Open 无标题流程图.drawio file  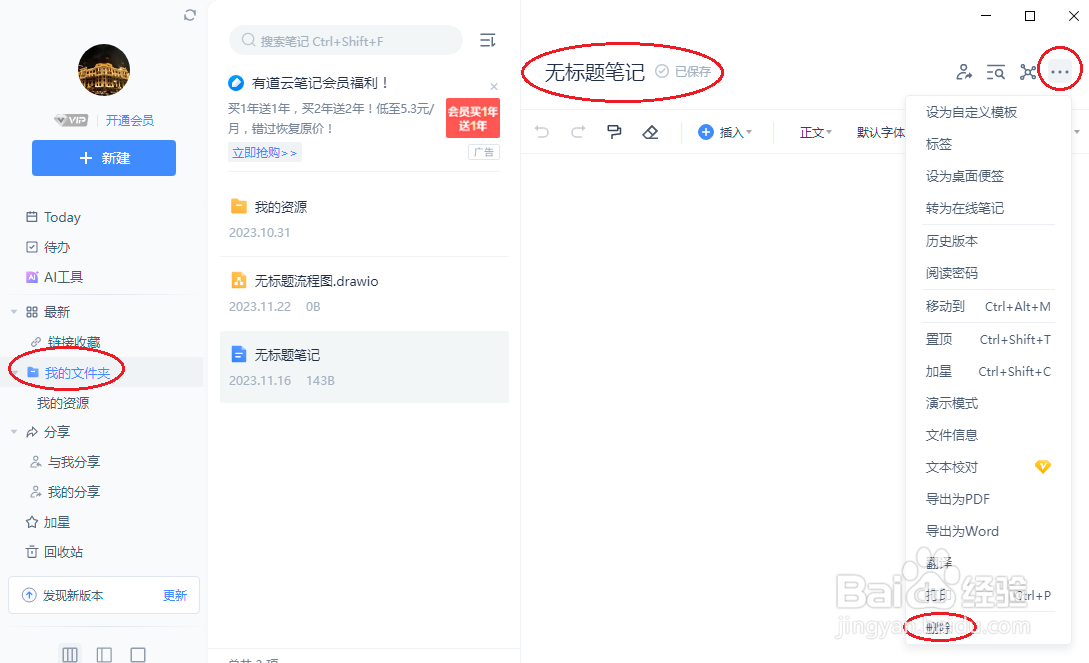coord(365,294)
